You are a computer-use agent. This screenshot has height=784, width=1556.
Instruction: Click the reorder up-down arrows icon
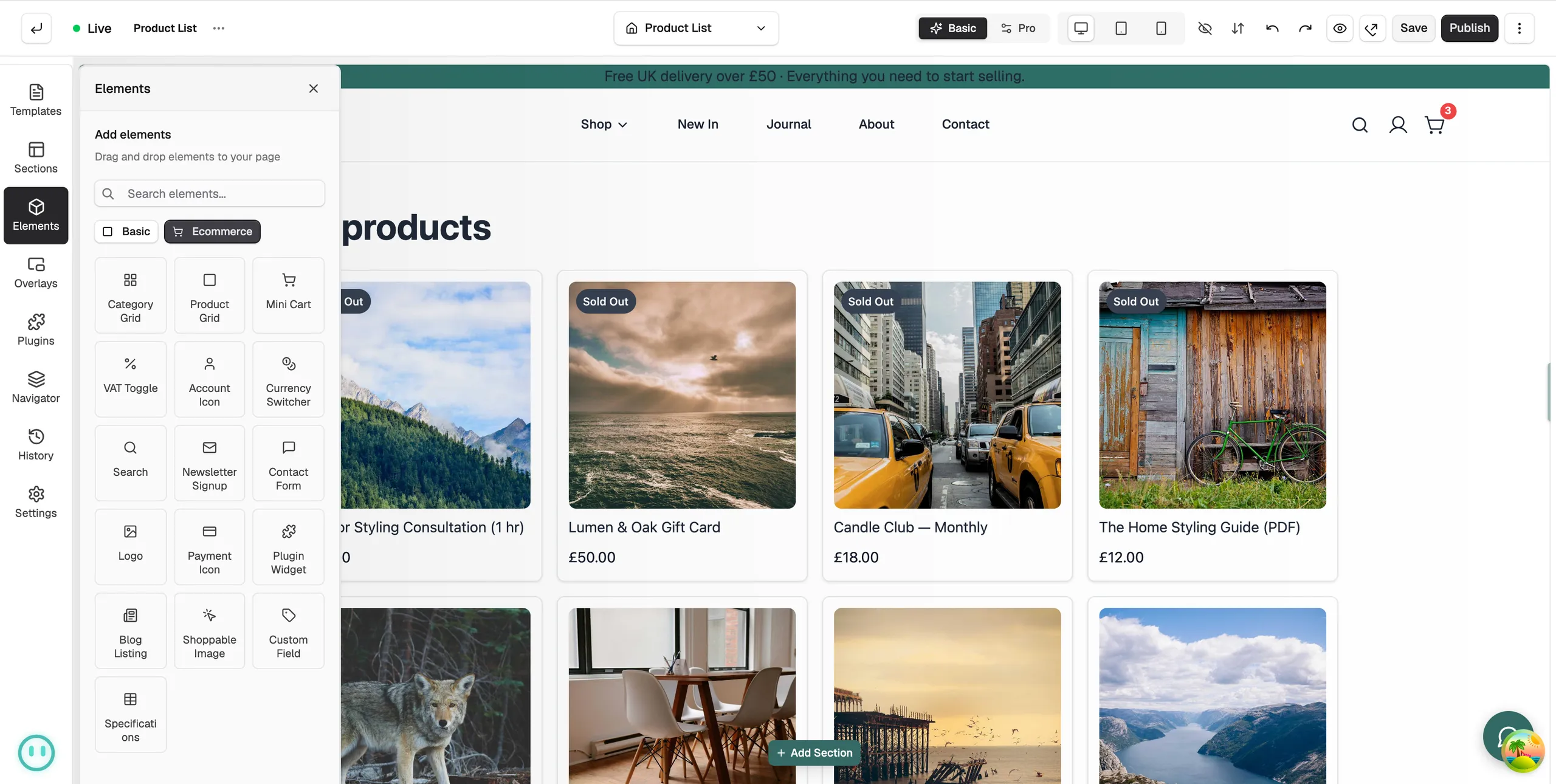[1238, 28]
